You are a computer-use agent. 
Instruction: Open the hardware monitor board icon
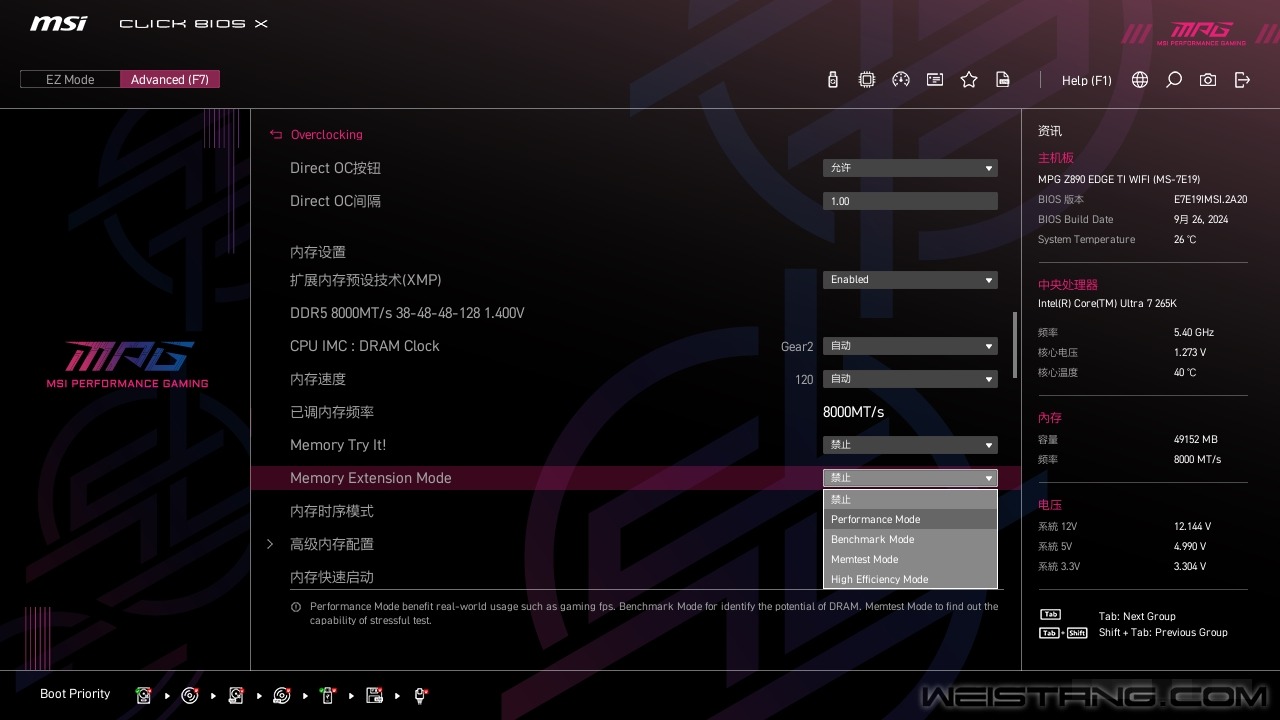[x=935, y=80]
